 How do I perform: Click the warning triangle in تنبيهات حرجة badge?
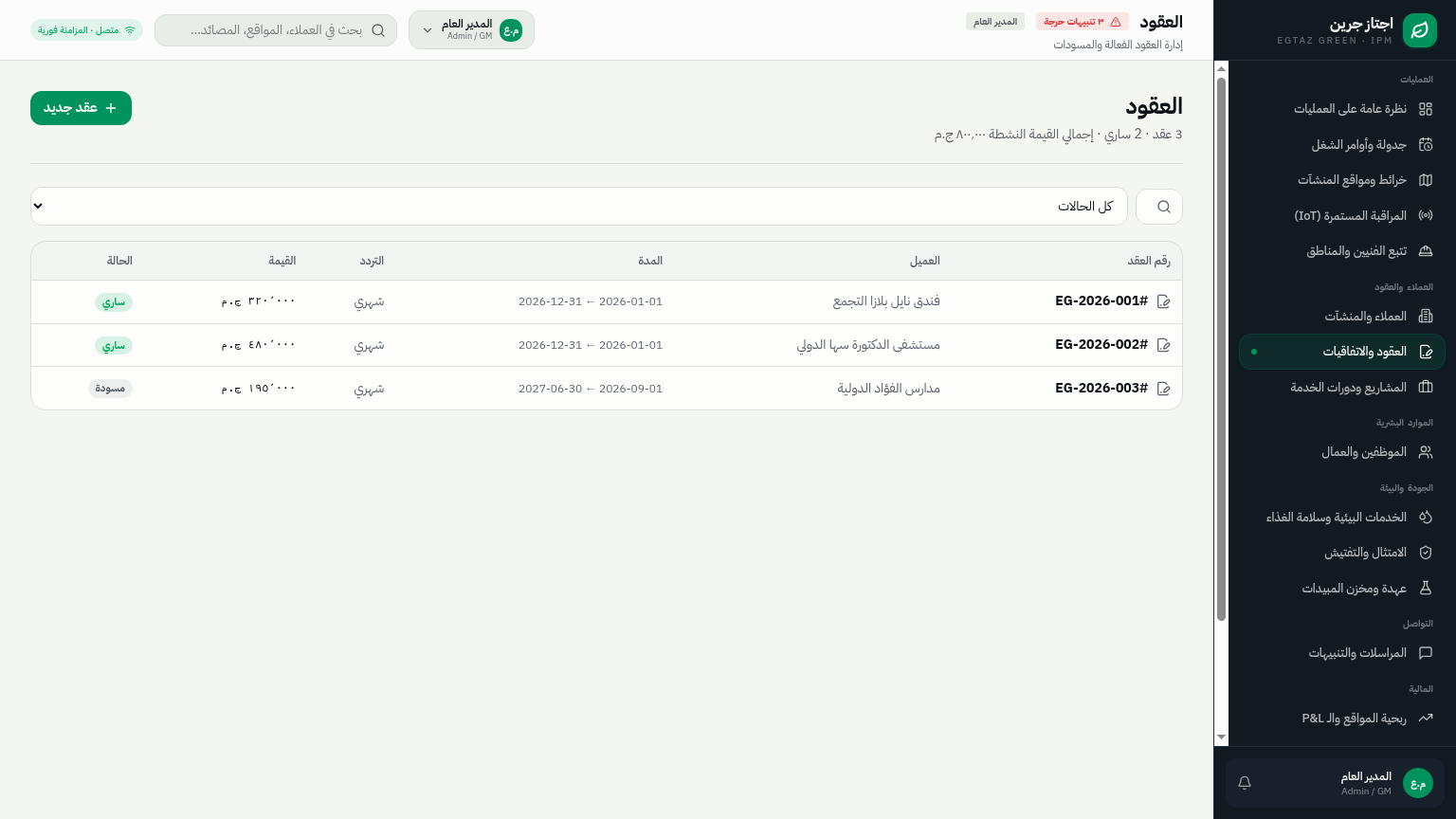click(1116, 22)
